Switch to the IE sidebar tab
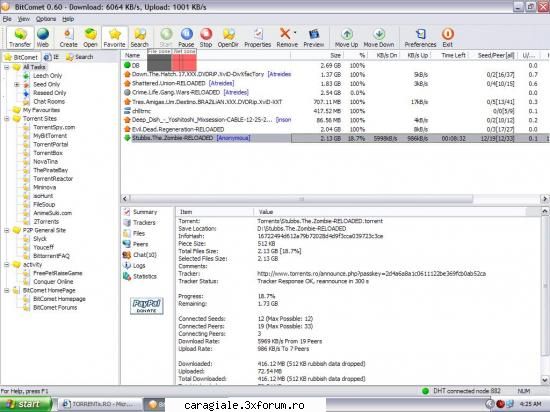 tap(52, 57)
